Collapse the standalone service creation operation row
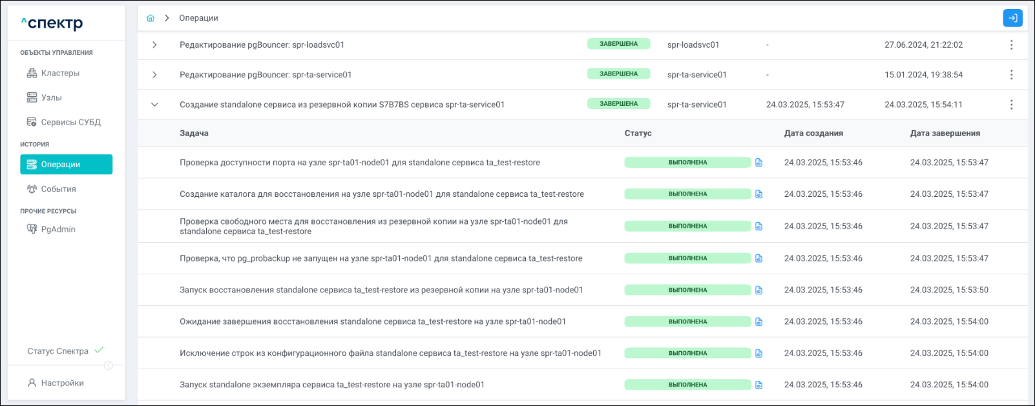Screen dimensions: 1036x406 point(155,104)
